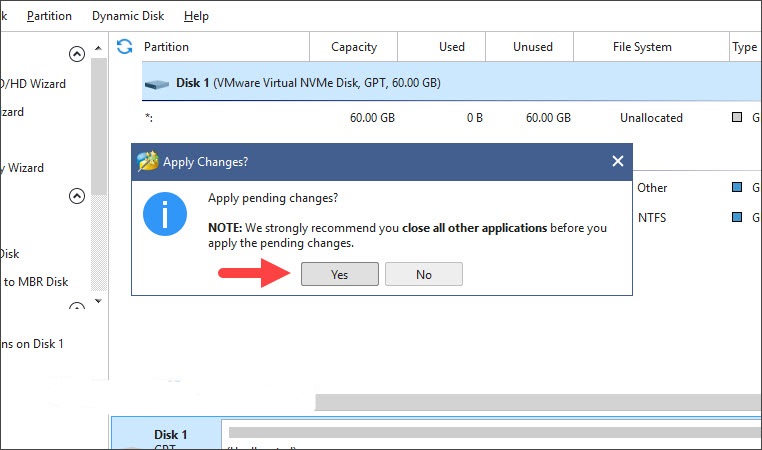Select Disk 1 in the bottom disk map
This screenshot has height=450, width=762.
tap(167, 433)
